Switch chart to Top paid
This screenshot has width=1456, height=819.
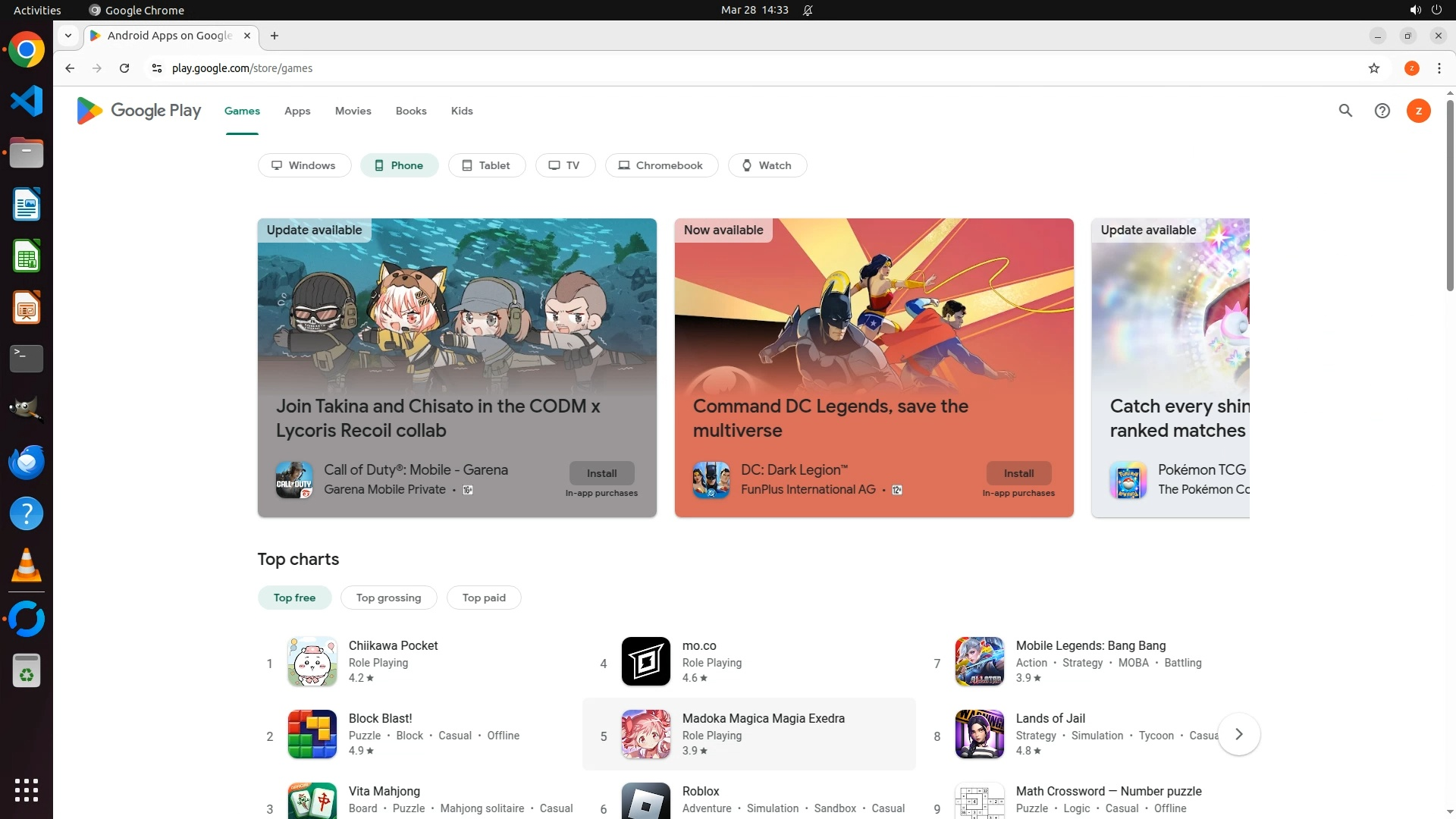click(x=483, y=598)
